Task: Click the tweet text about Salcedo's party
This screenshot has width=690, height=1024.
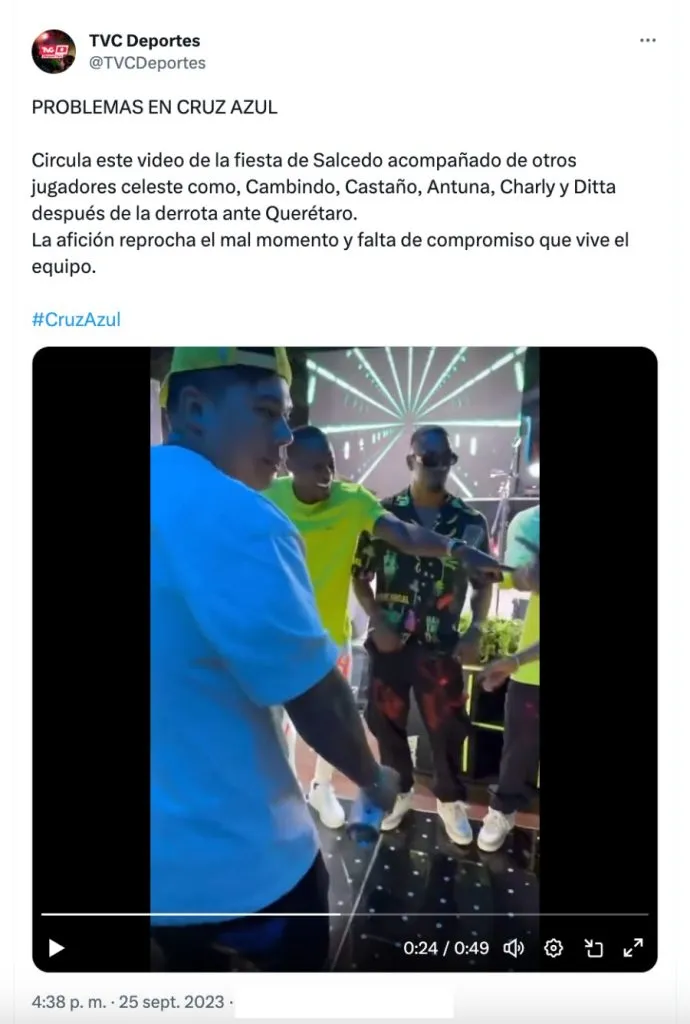Action: [330, 213]
